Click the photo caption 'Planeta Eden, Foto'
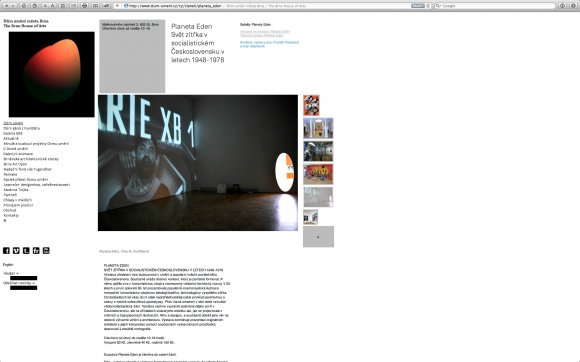 [124, 251]
